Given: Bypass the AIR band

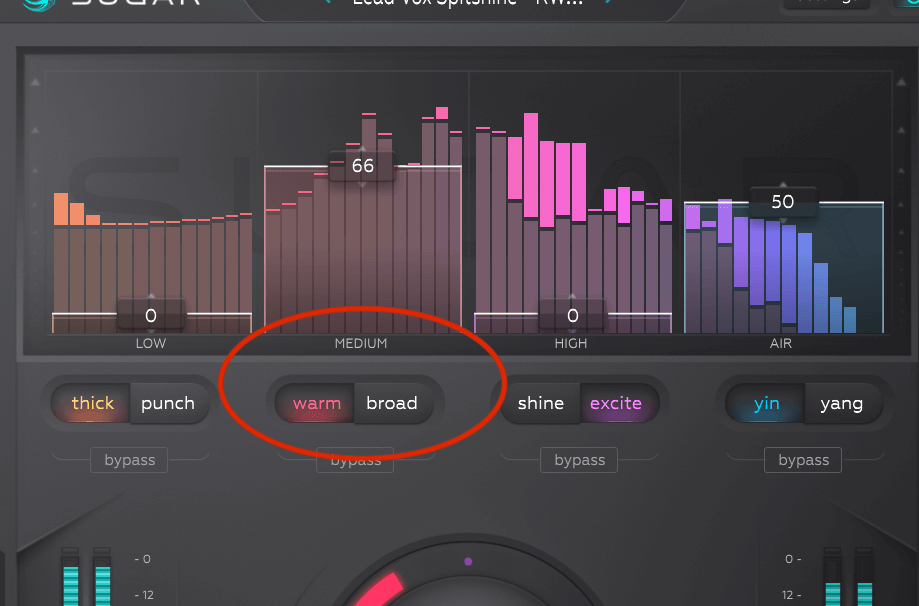Looking at the screenshot, I should [804, 460].
